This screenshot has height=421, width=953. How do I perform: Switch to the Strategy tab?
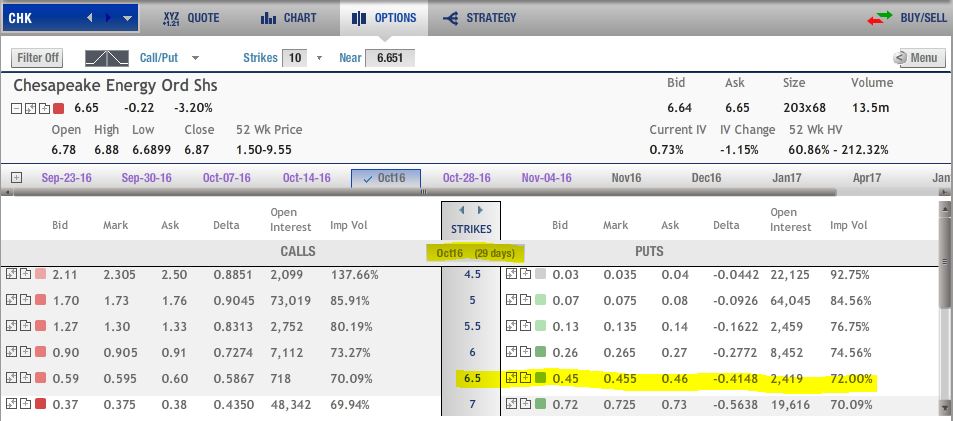click(480, 18)
